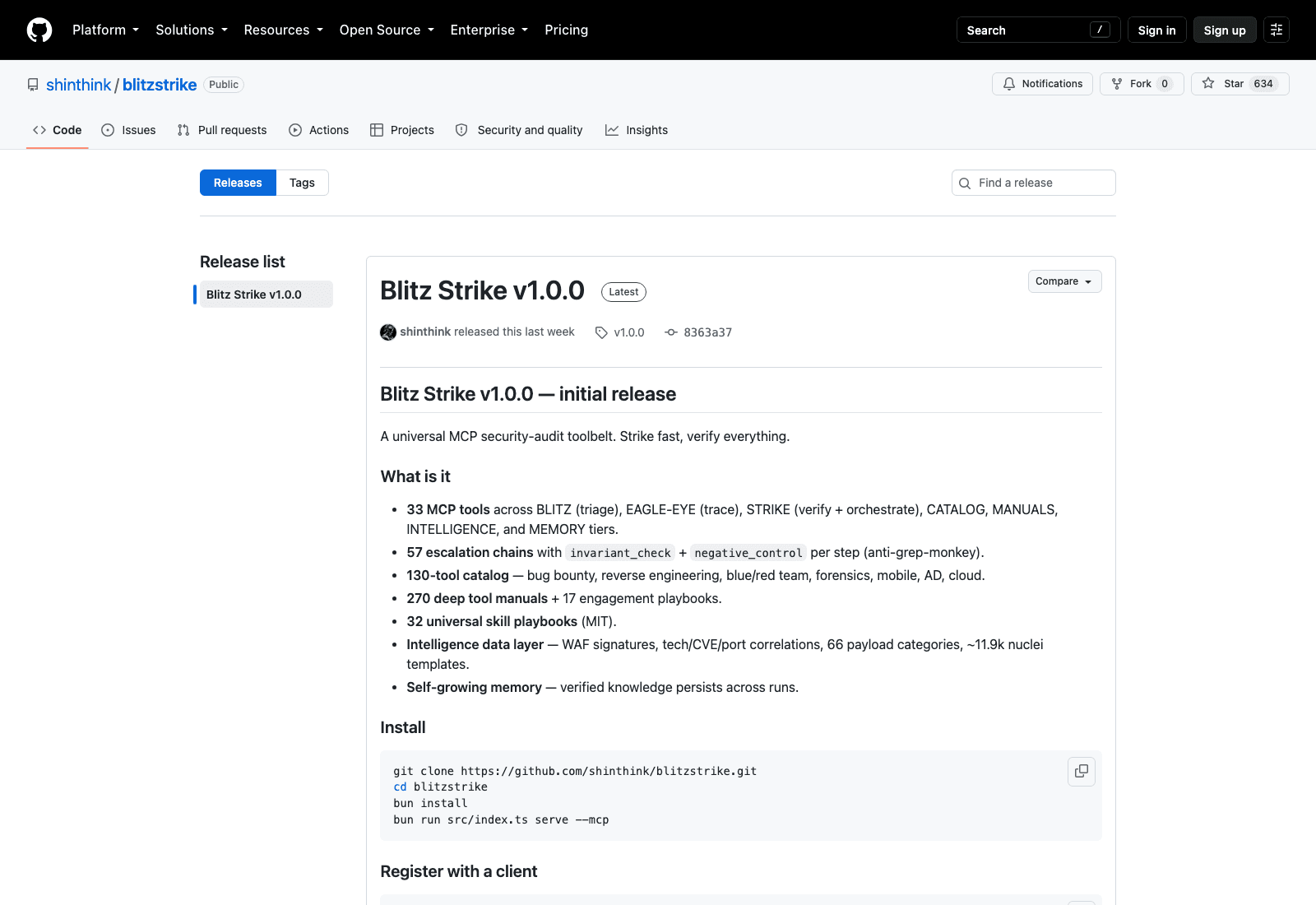
Task: Click the slash shortcut key icon
Action: 1100,30
